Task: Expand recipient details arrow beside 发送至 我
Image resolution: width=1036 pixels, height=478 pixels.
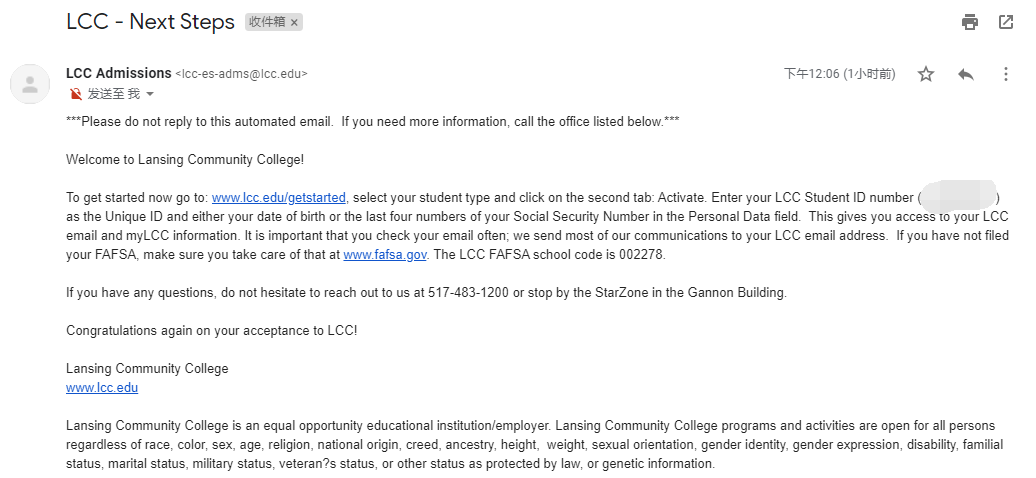Action: click(x=150, y=94)
